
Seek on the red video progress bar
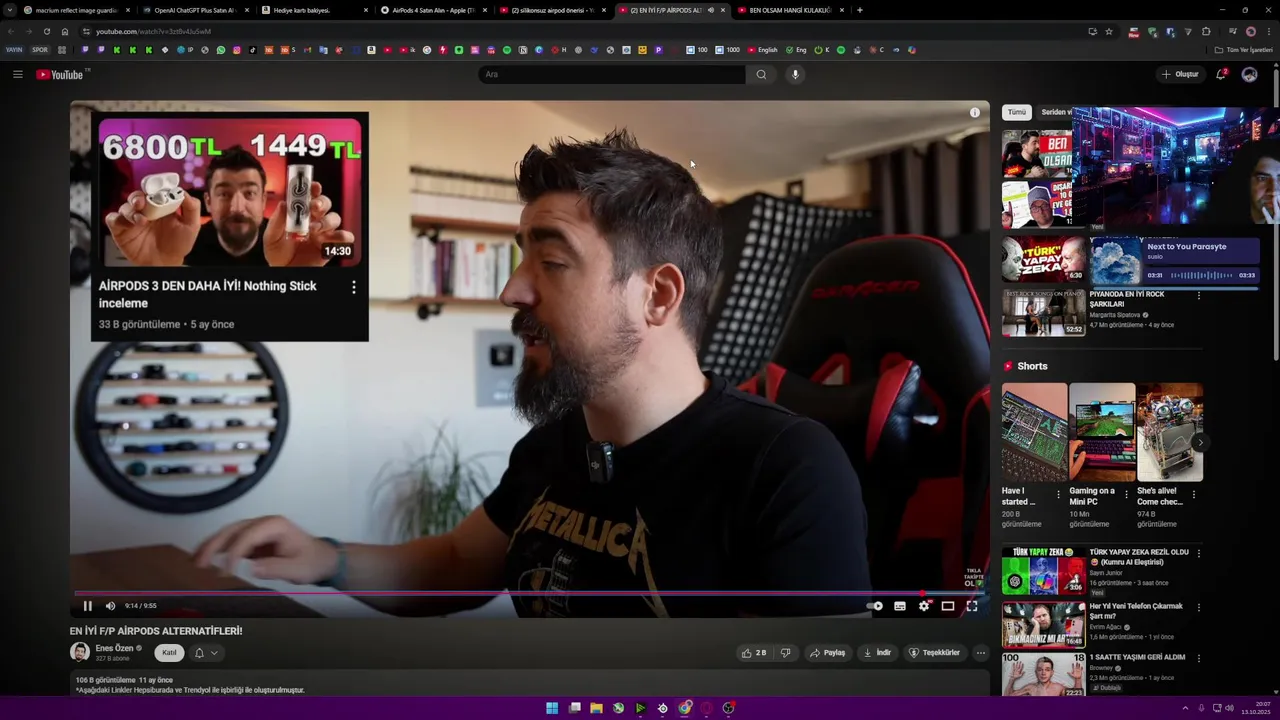(529, 593)
